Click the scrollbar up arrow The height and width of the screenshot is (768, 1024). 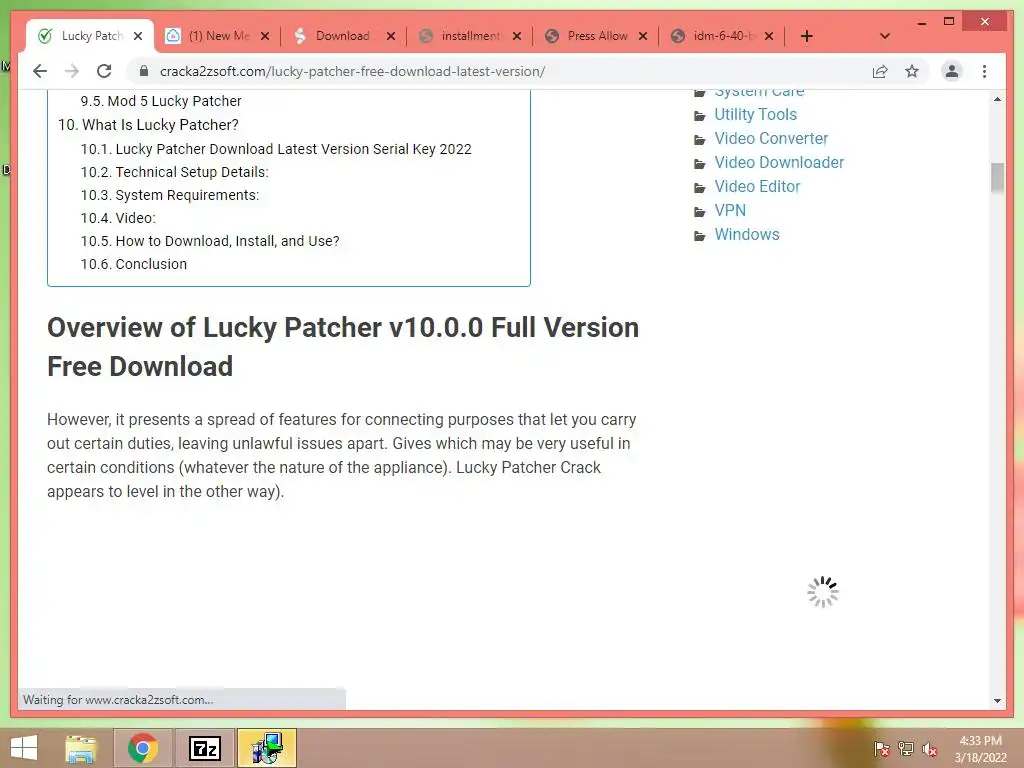coord(997,99)
